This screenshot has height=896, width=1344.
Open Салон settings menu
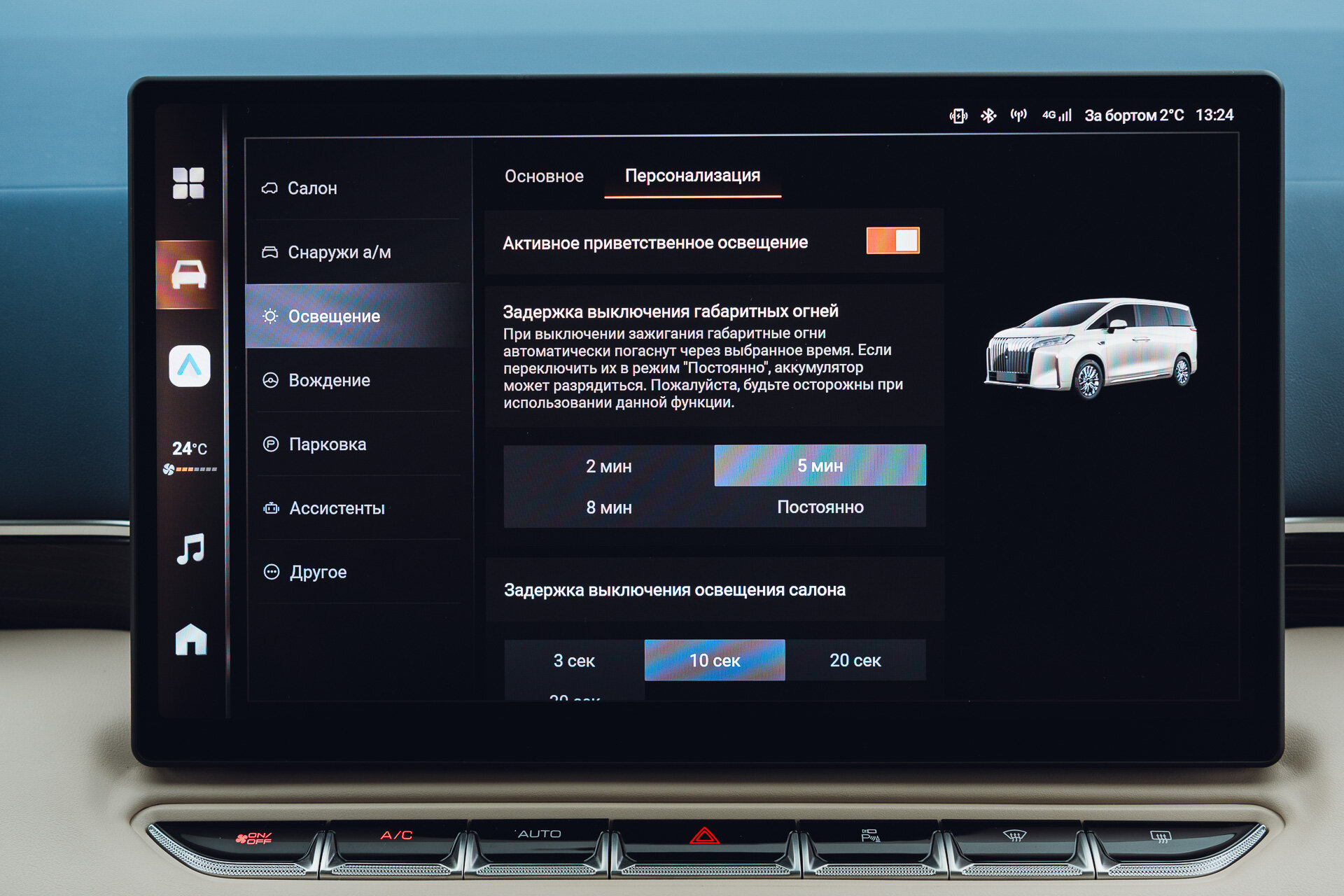click(312, 188)
